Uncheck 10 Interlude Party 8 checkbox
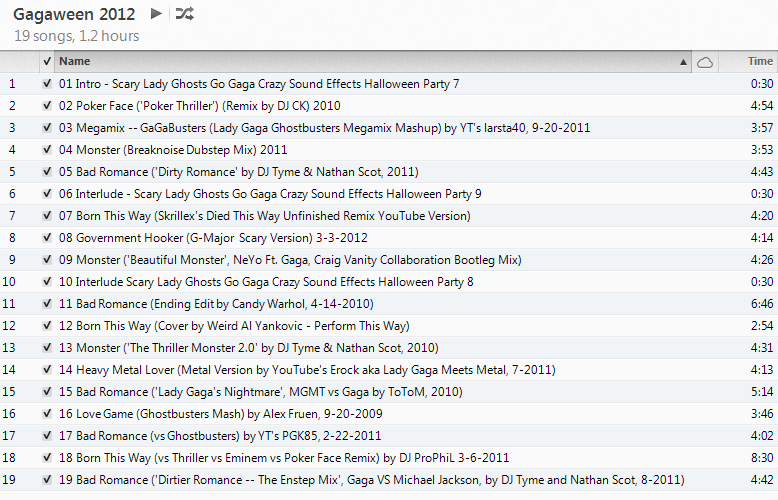Screen dimensions: 778x500 point(47,282)
